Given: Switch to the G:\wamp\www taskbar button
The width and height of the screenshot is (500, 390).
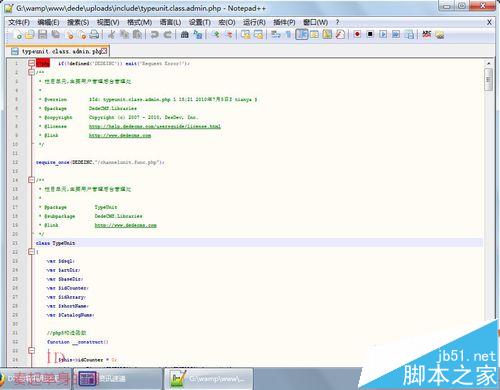Looking at the screenshot, I should click(x=208, y=379).
